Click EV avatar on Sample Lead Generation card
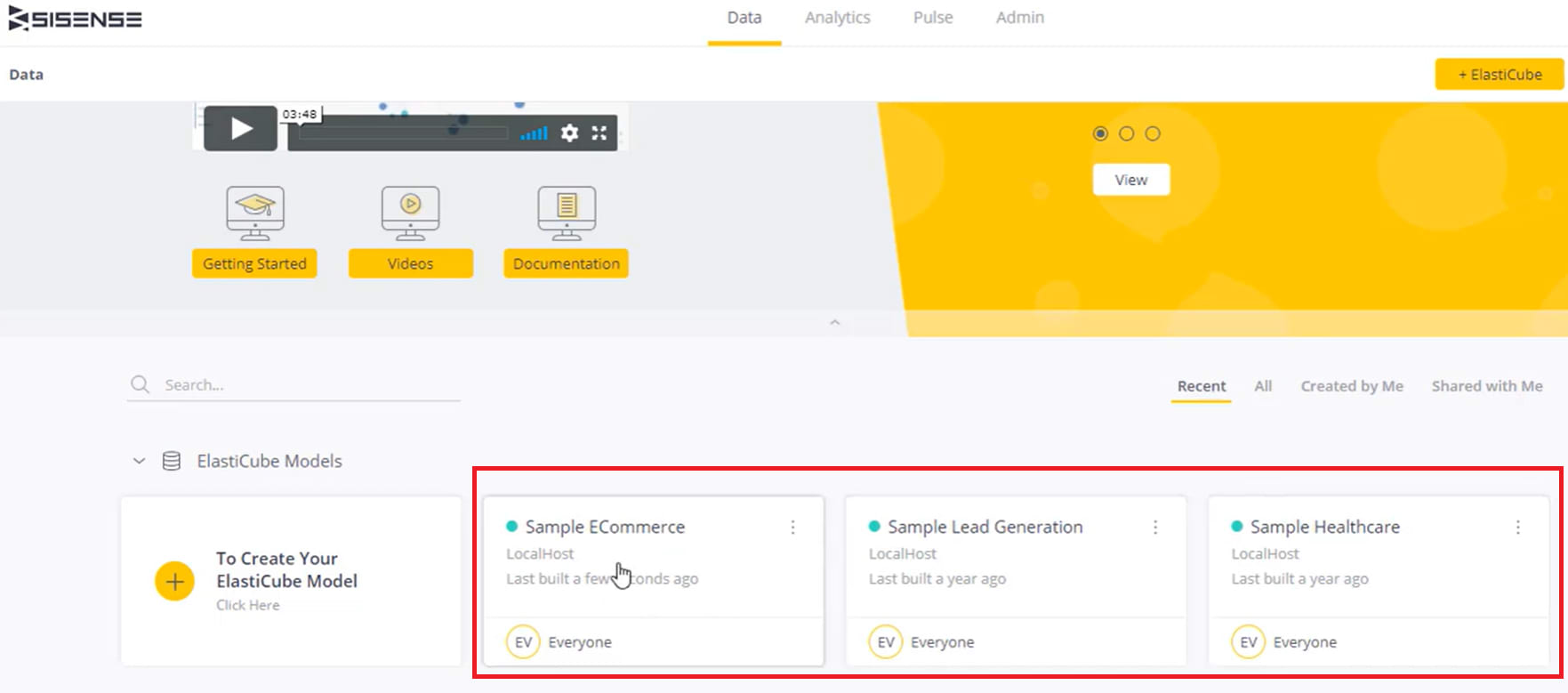1568x693 pixels. click(x=886, y=642)
